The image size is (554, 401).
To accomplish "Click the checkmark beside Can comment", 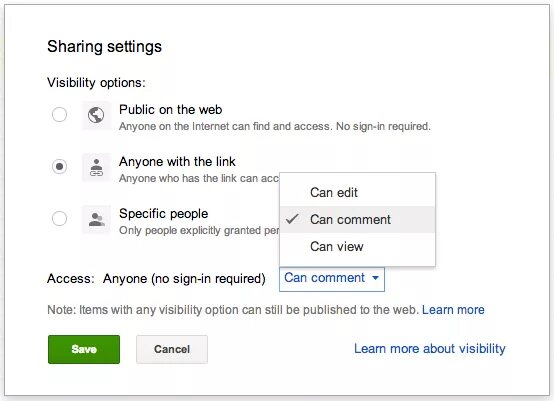I will (292, 219).
